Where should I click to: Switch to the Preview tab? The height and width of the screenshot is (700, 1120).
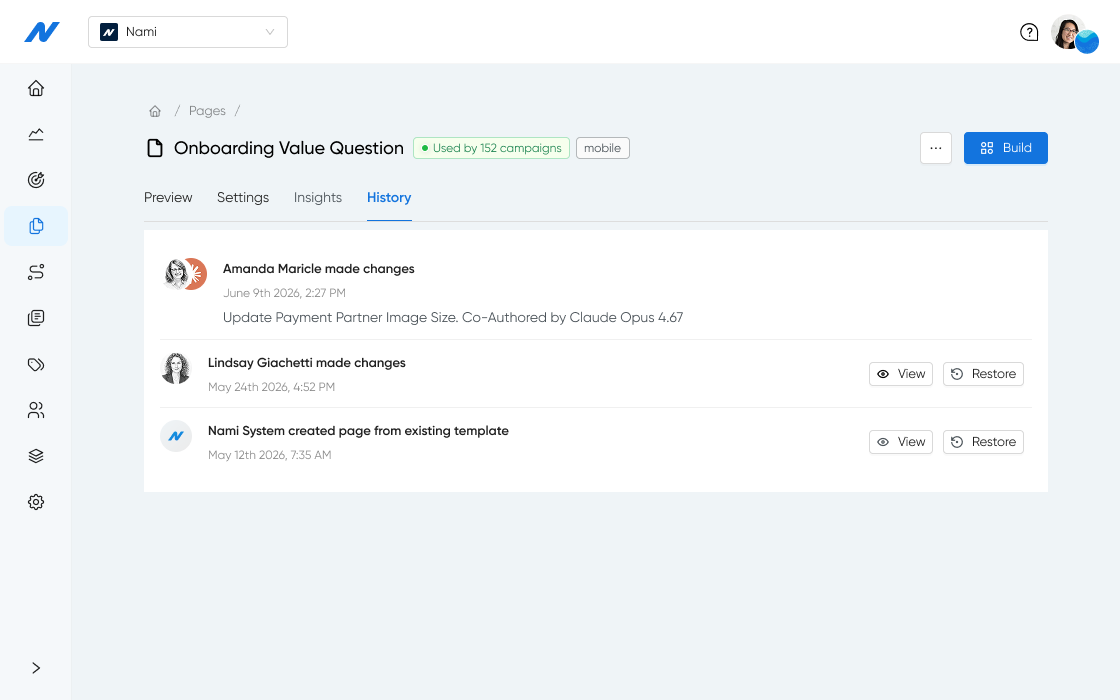(168, 197)
